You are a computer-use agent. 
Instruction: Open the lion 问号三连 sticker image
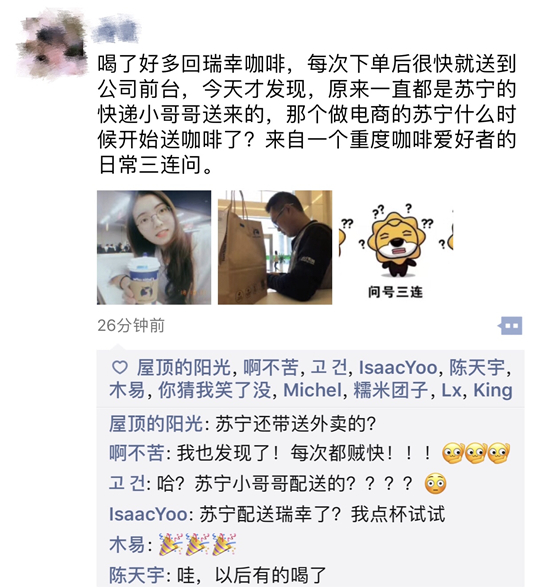click(x=396, y=247)
